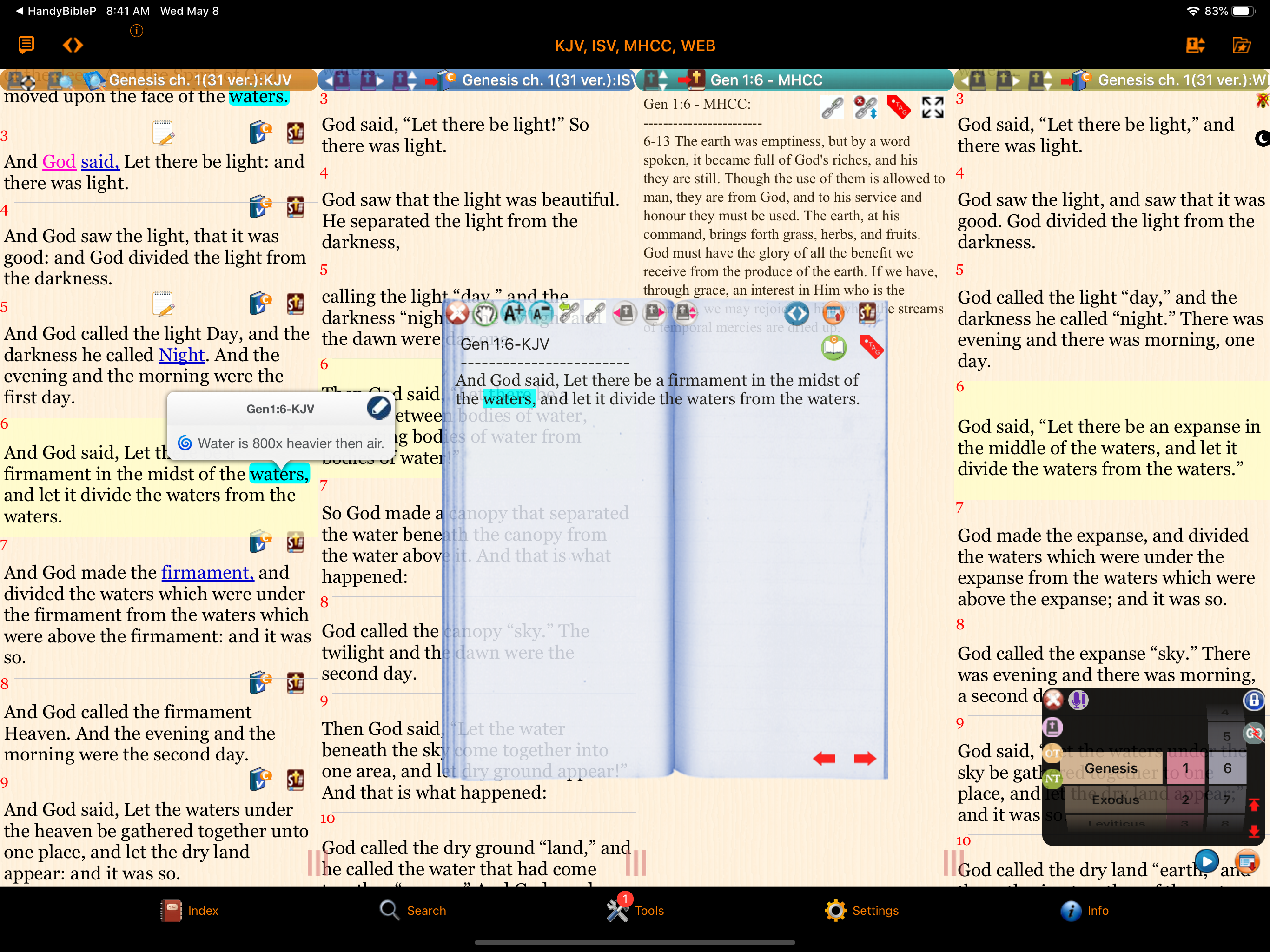The height and width of the screenshot is (952, 1270).
Task: Close the book chapter picker widget
Action: pyautogui.click(x=1053, y=700)
